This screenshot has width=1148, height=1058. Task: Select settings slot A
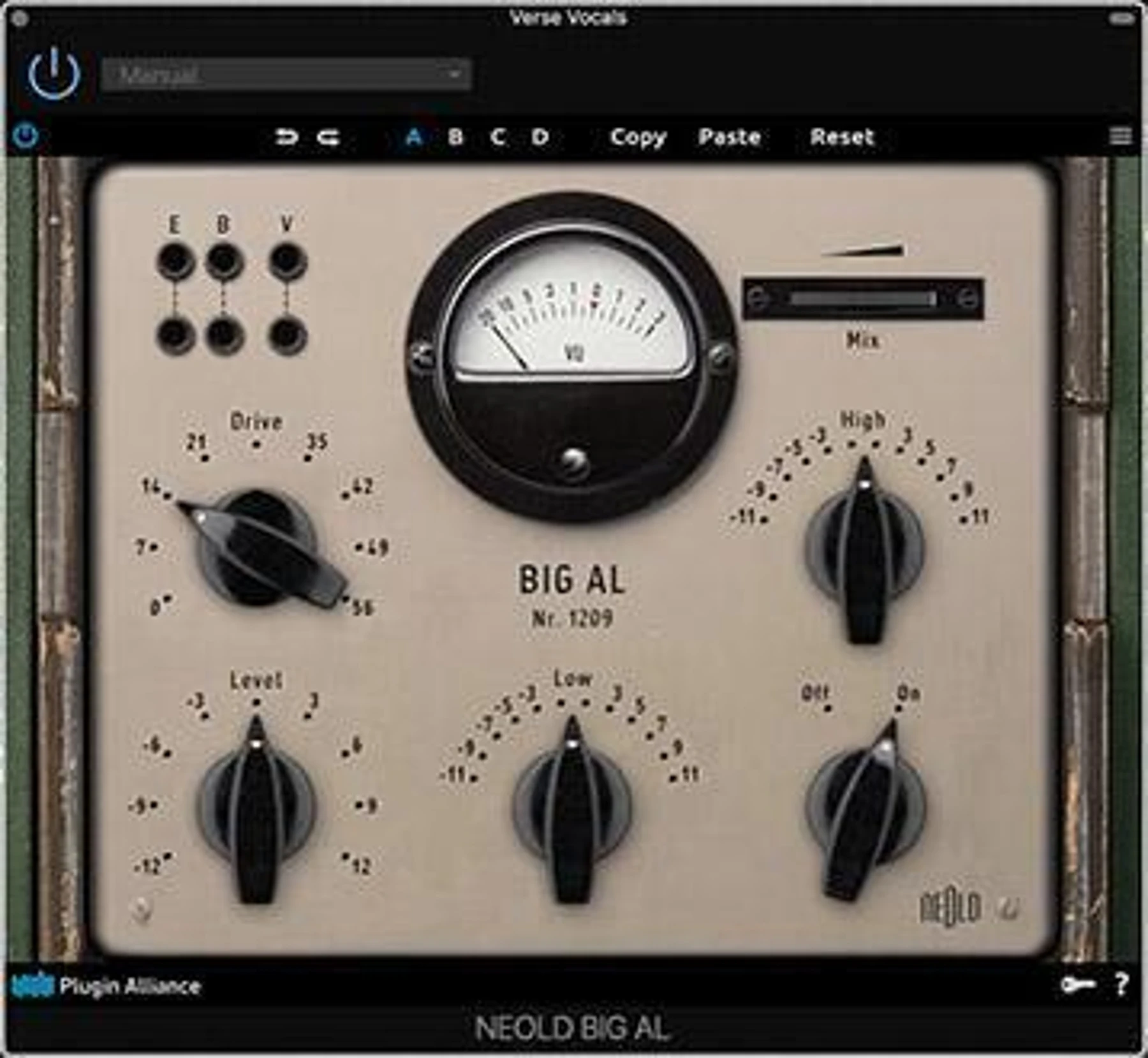(415, 136)
